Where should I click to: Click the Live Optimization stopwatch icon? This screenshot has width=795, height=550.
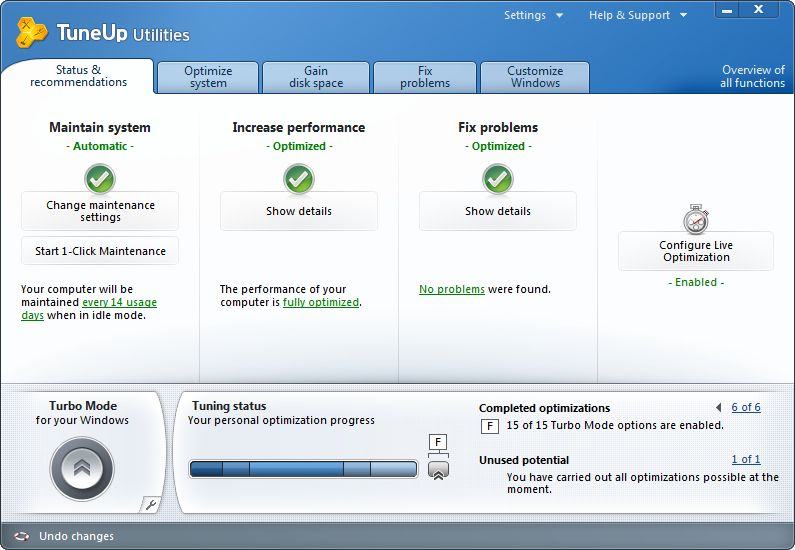[x=696, y=219]
